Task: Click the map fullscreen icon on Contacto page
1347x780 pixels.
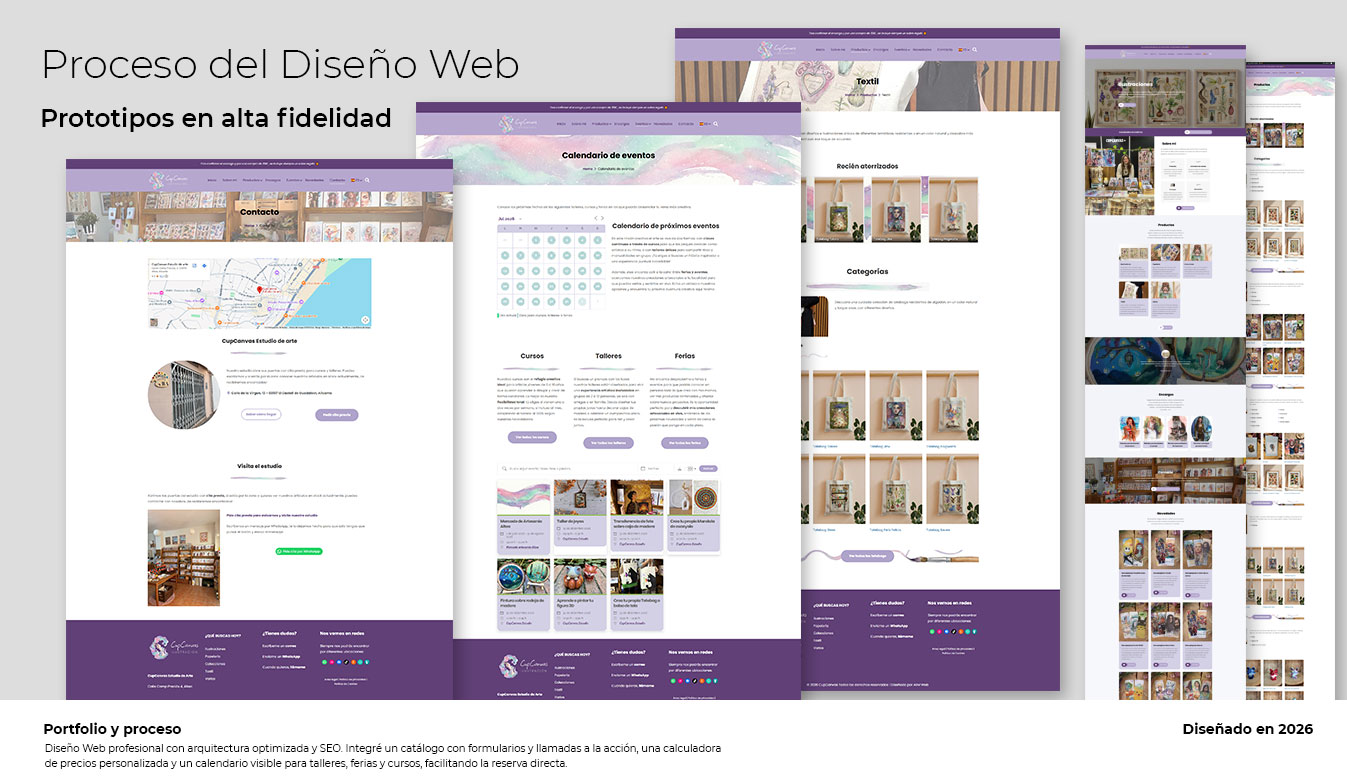Action: coord(365,320)
